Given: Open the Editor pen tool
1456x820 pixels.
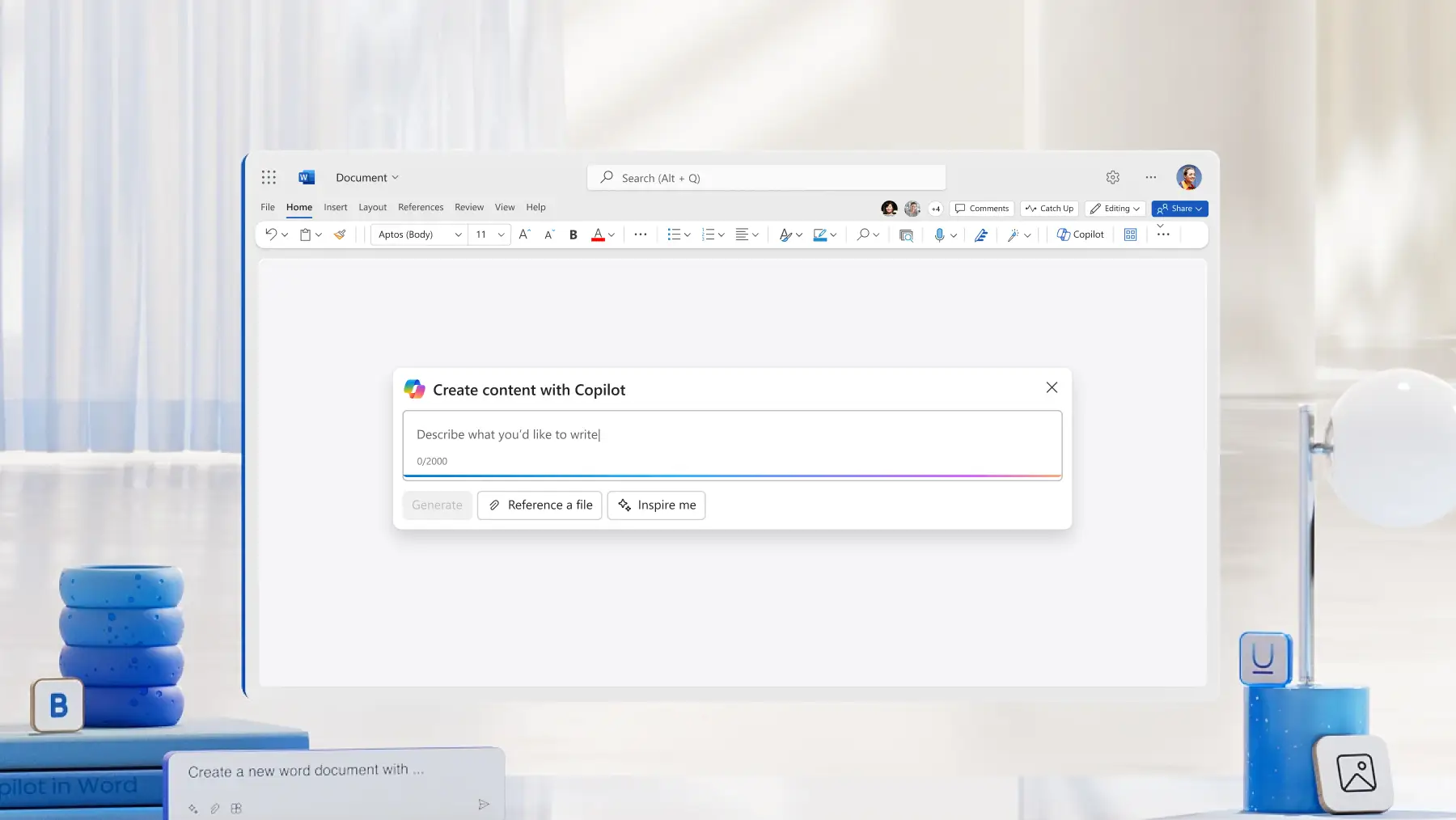Looking at the screenshot, I should (981, 235).
